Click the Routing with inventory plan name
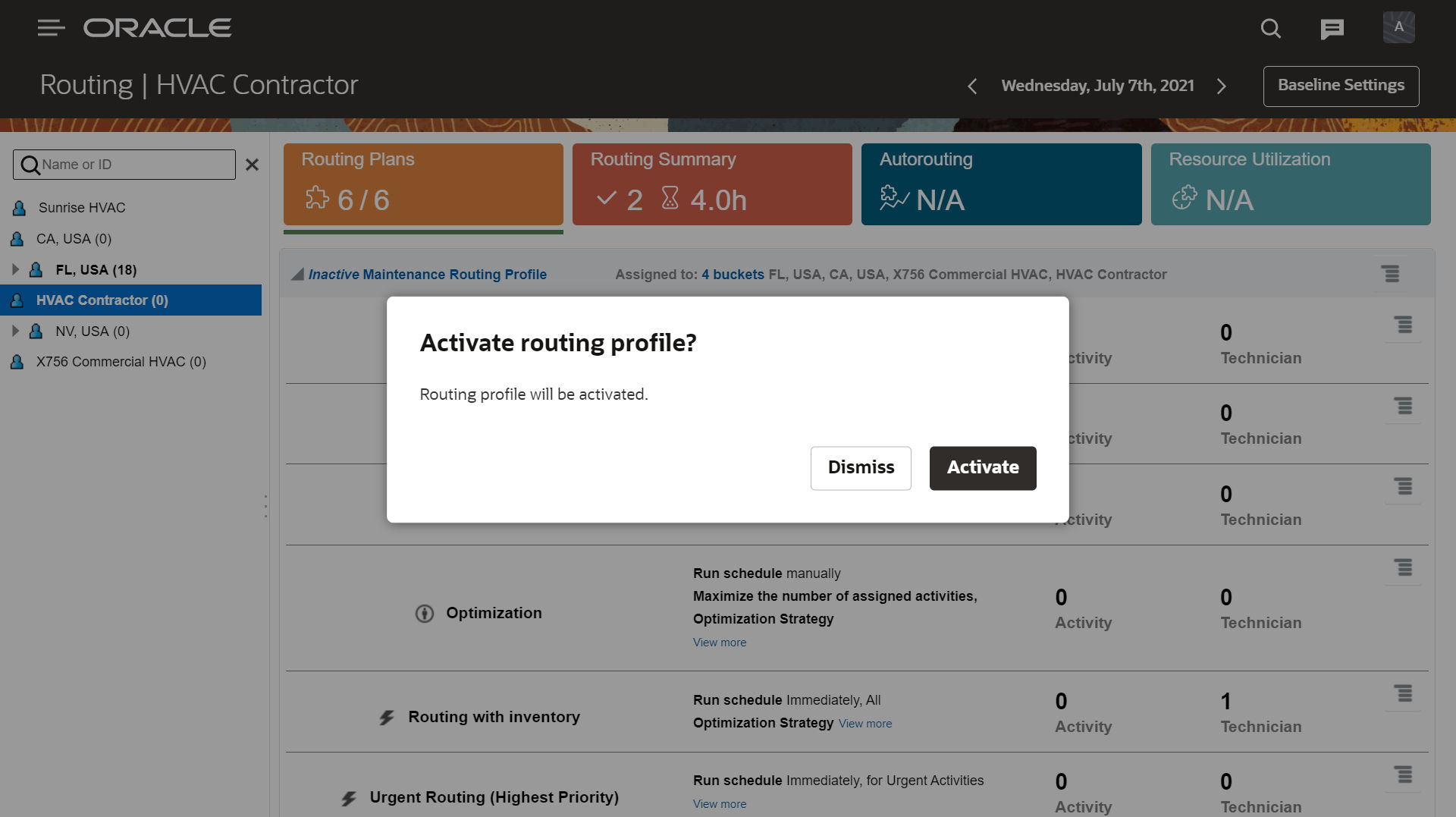 pos(494,717)
